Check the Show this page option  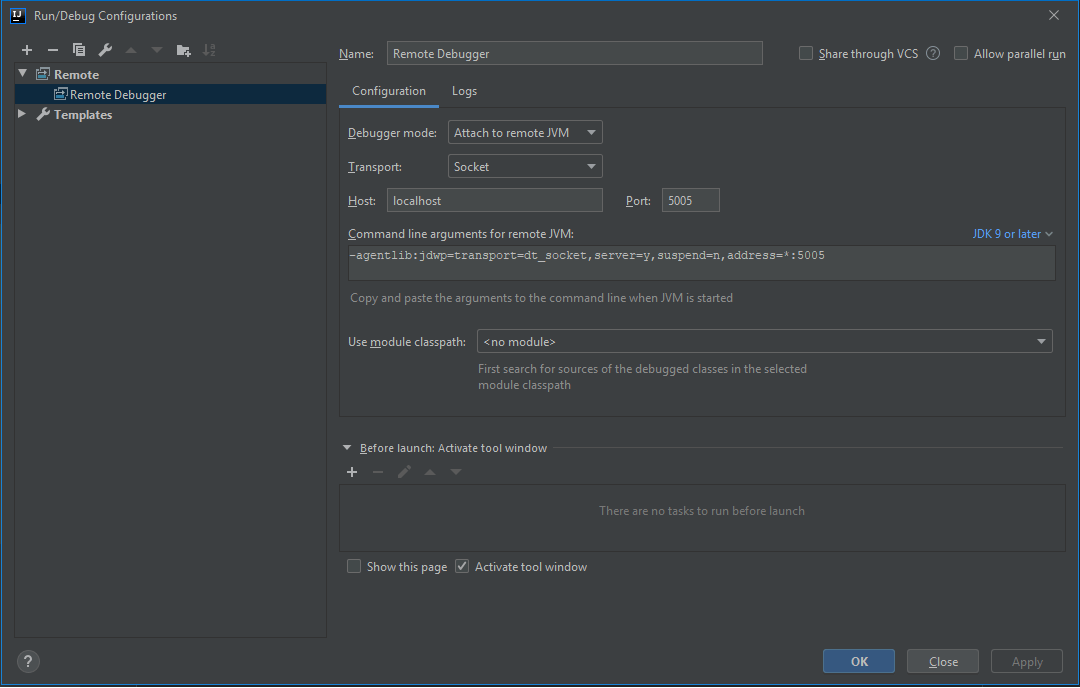[354, 566]
